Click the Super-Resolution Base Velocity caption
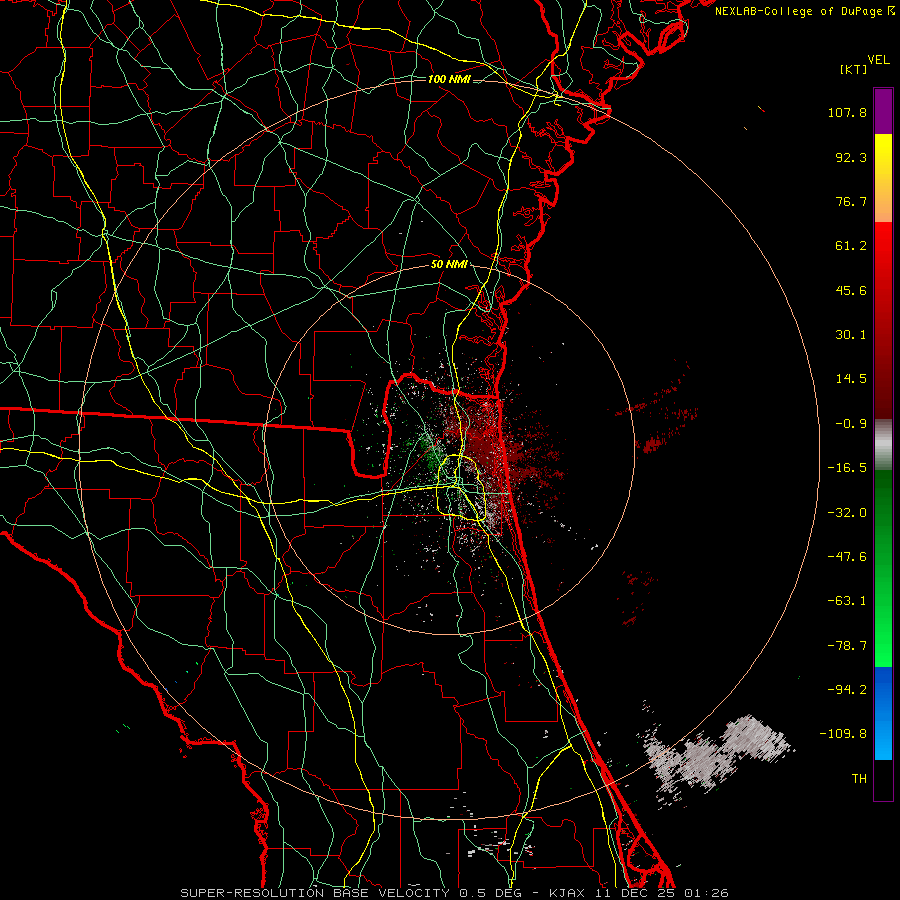This screenshot has height=900, width=900. tap(454, 893)
